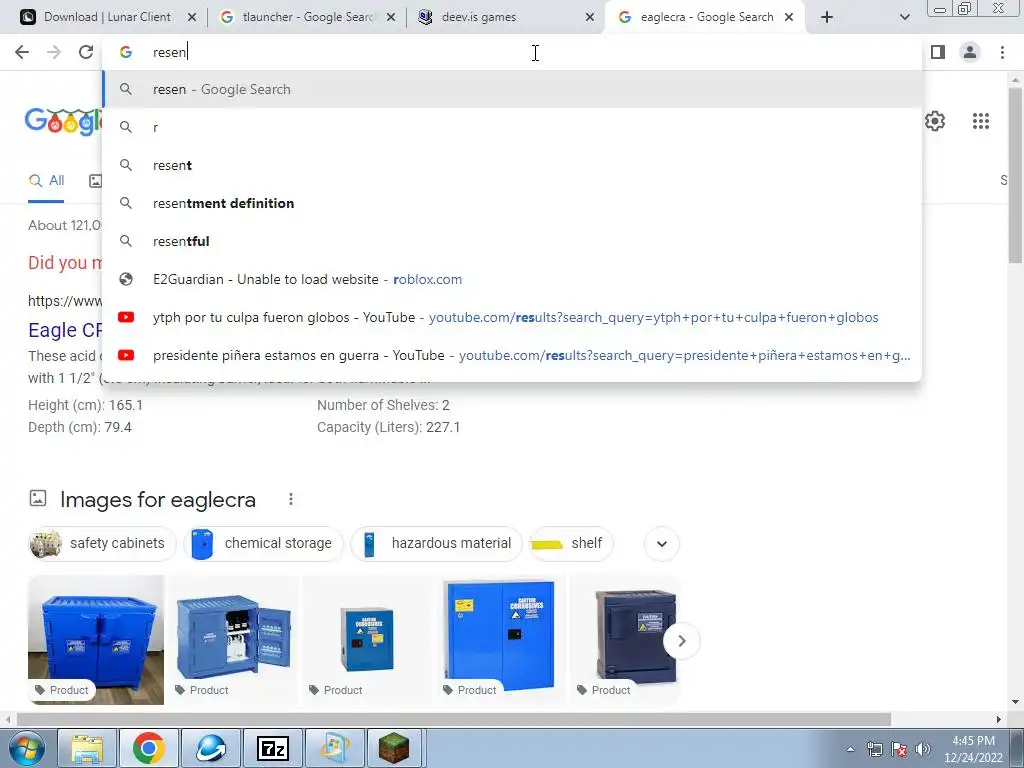The height and width of the screenshot is (768, 1024).
Task: Filter images by shelf chip
Action: pos(571,543)
